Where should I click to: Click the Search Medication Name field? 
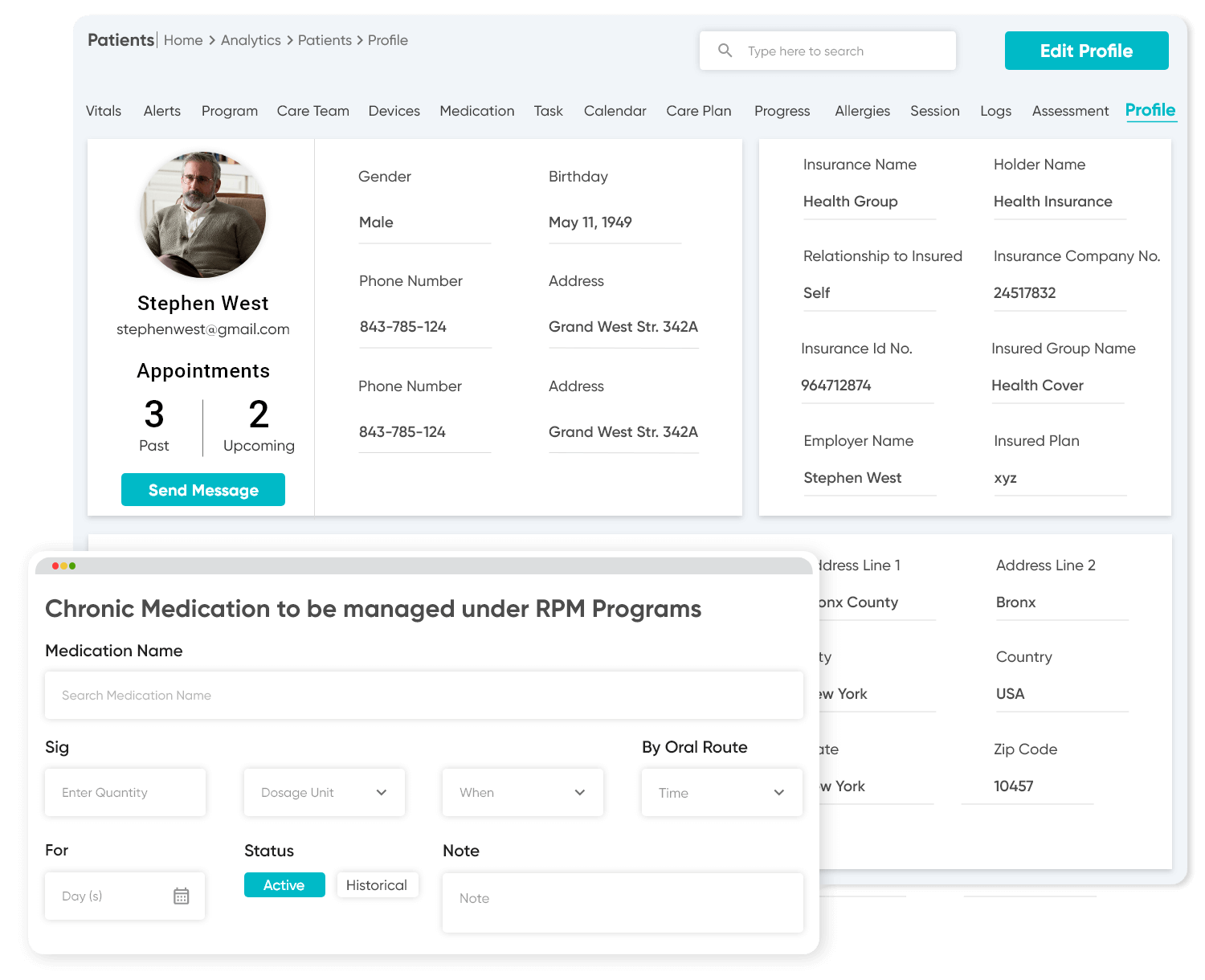pyautogui.click(x=424, y=695)
